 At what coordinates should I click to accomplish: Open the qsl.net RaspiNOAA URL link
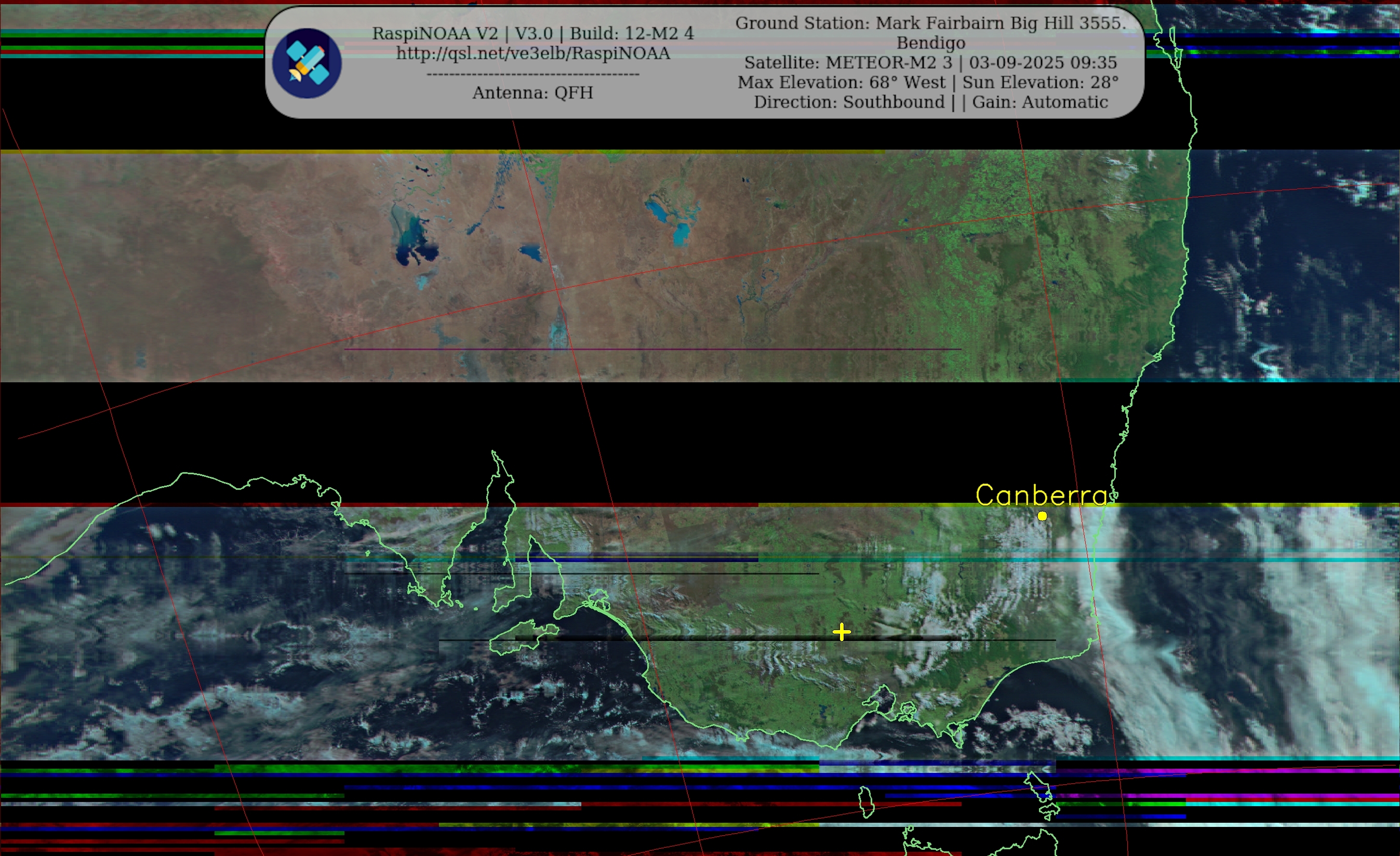[532, 53]
